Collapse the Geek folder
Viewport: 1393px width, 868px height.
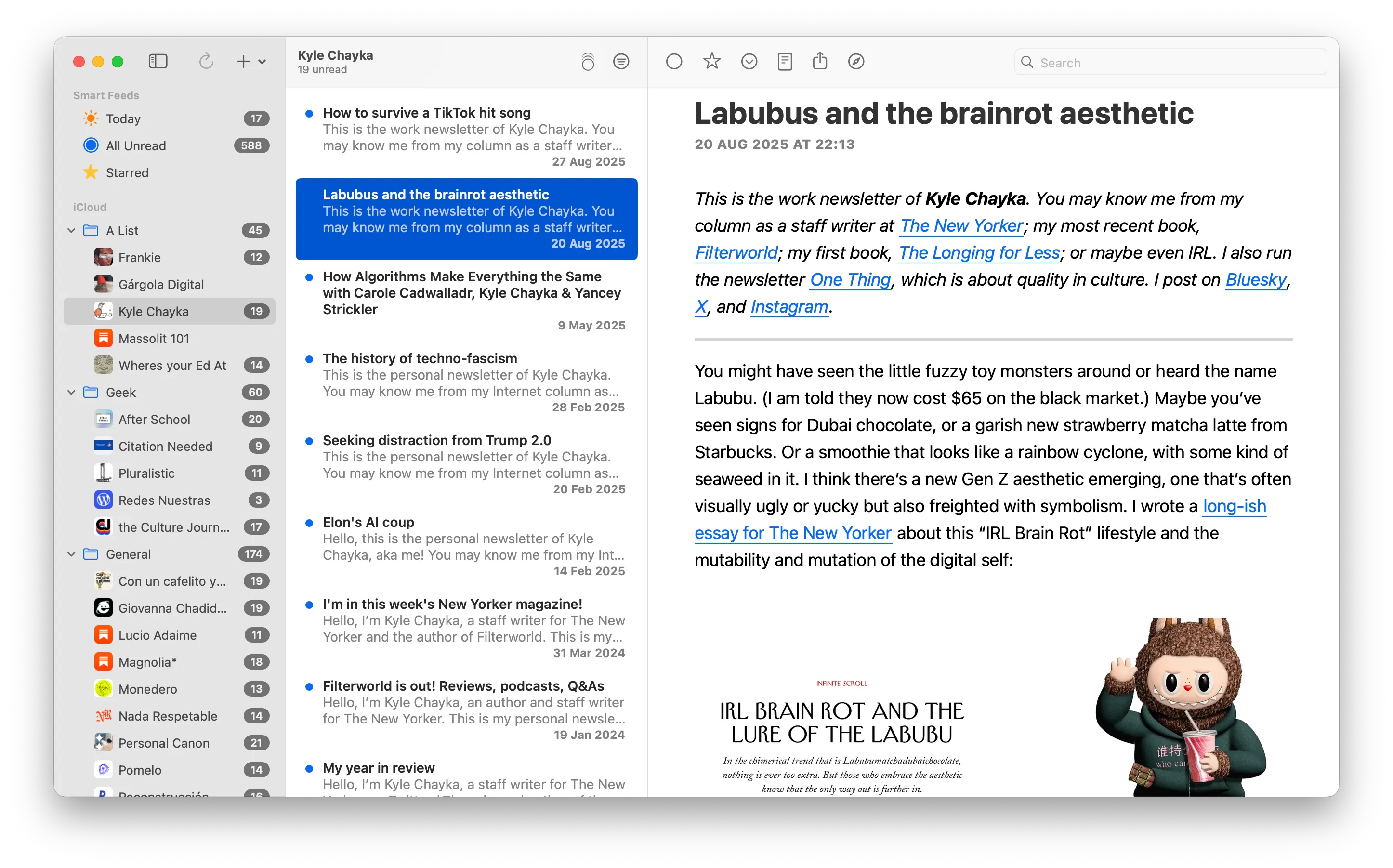click(71, 392)
